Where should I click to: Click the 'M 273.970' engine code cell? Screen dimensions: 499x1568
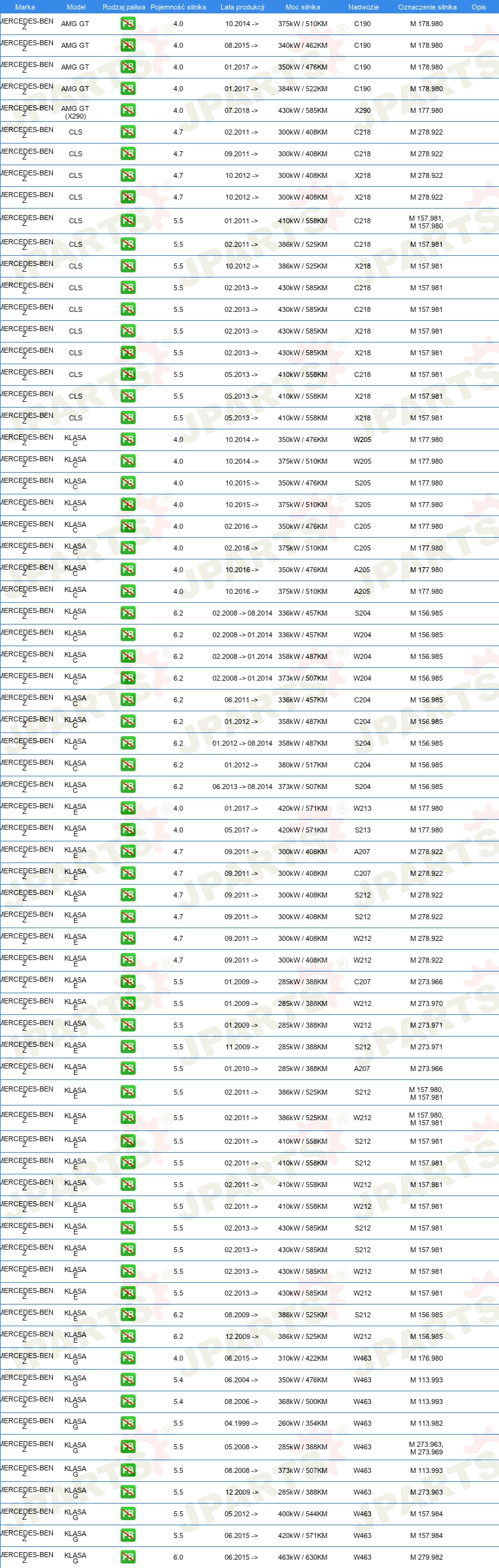(426, 1003)
